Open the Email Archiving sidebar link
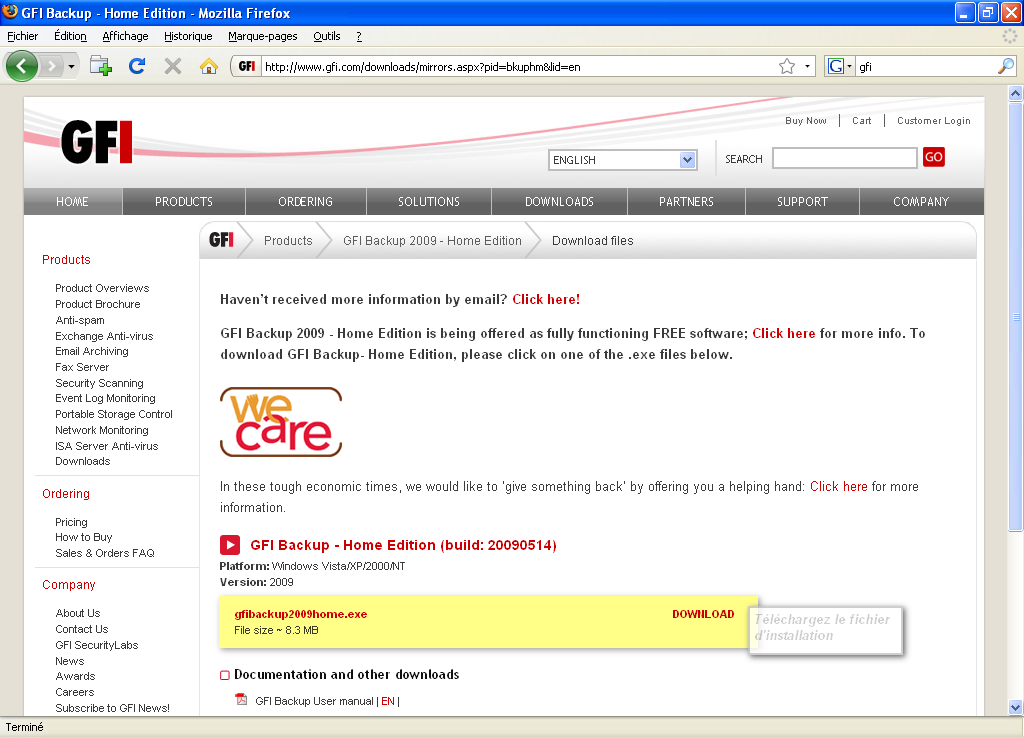The width and height of the screenshot is (1024, 738). (91, 351)
